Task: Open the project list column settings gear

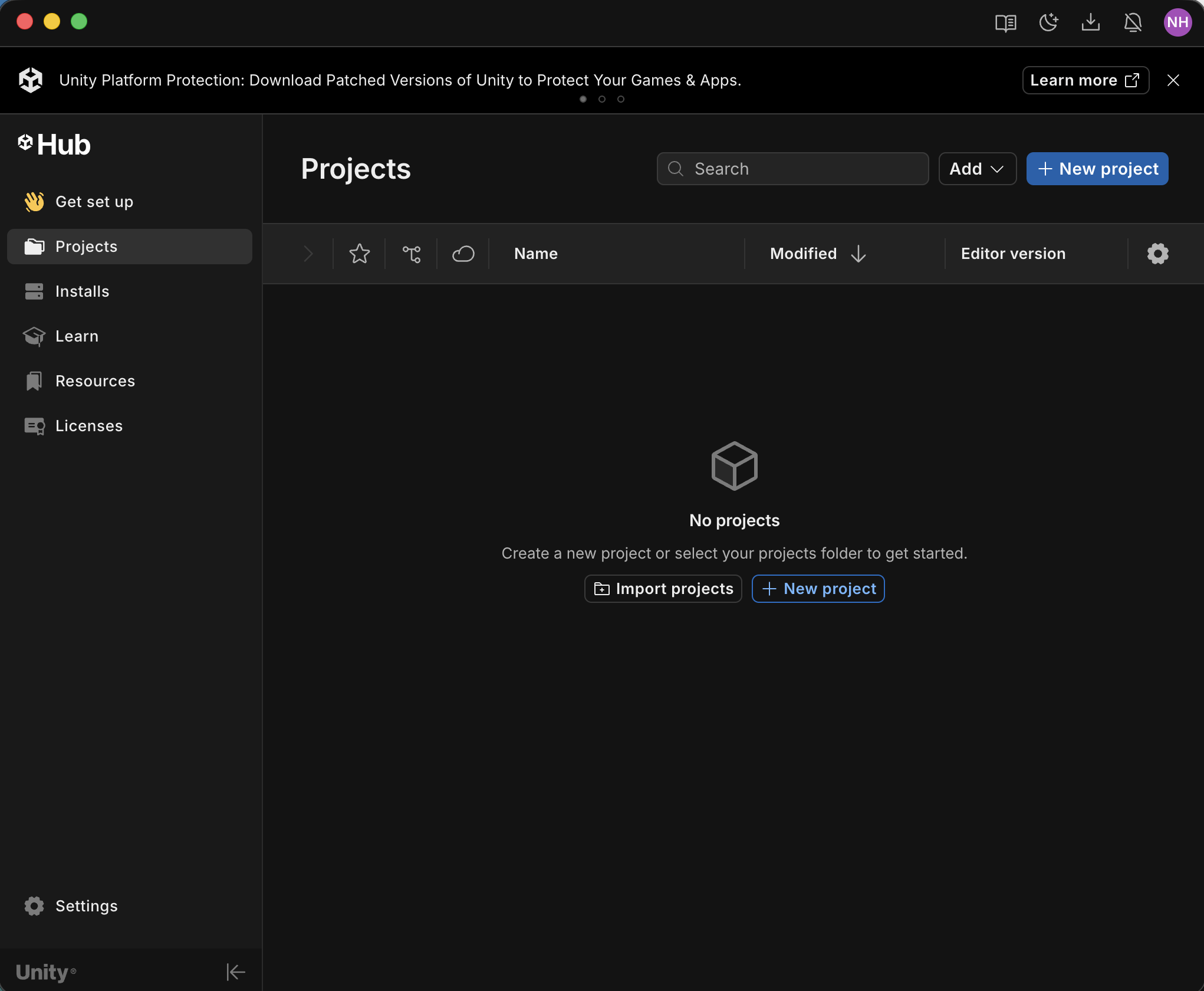Action: coord(1157,254)
